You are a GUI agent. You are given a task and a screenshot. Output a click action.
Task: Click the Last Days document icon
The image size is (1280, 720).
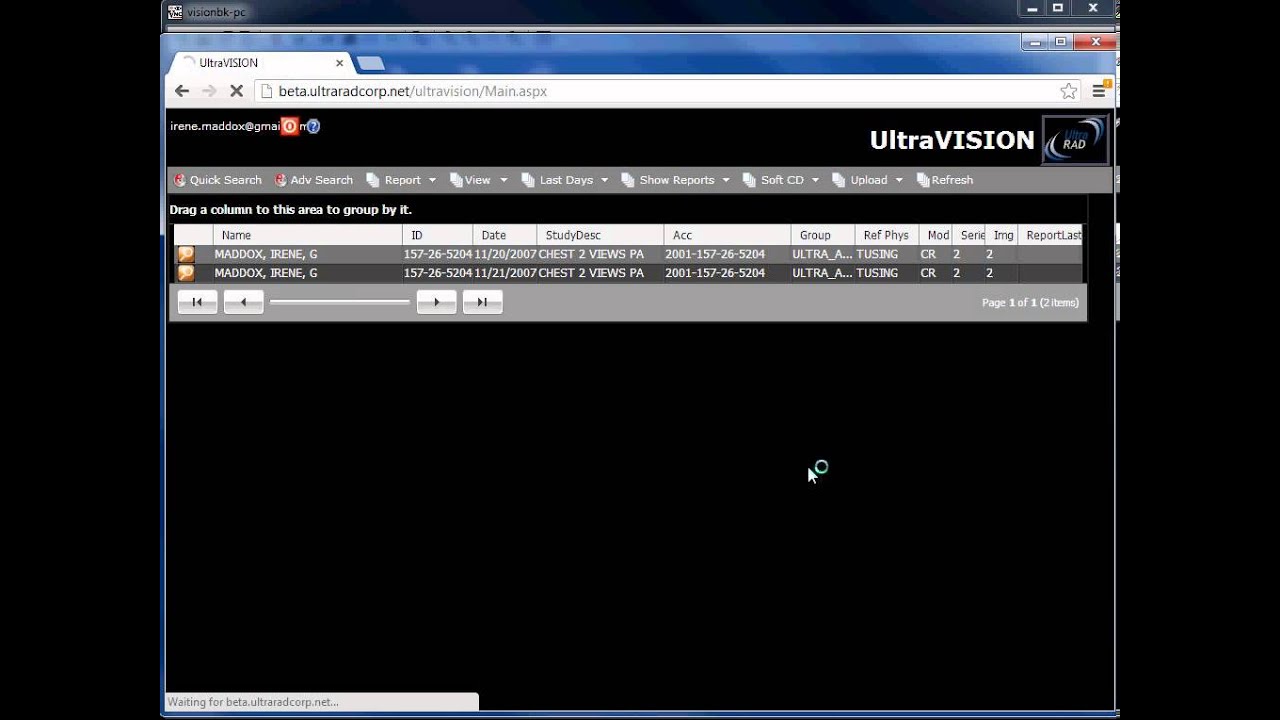pos(528,180)
